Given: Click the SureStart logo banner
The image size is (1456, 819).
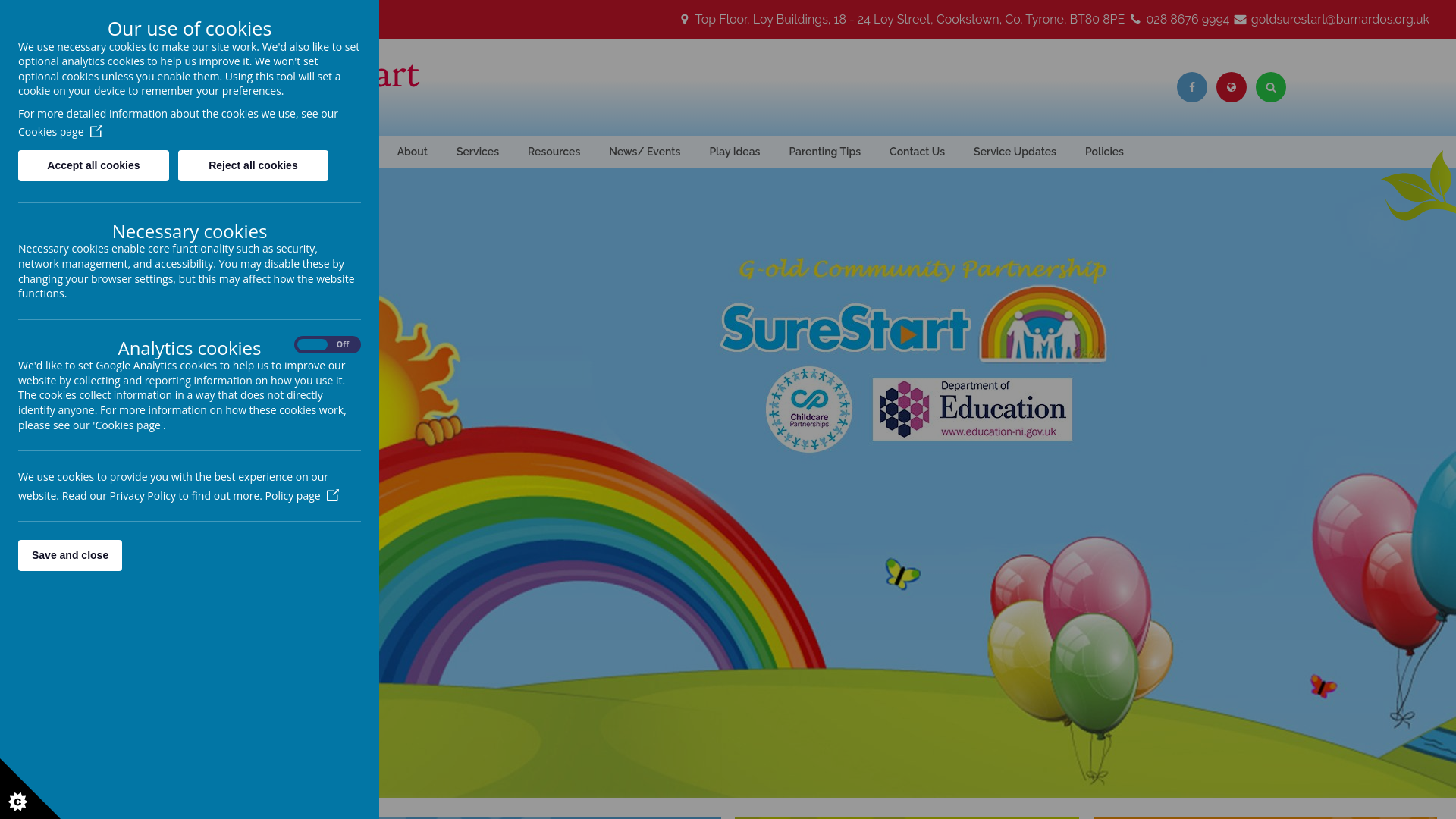Looking at the screenshot, I should (x=845, y=328).
